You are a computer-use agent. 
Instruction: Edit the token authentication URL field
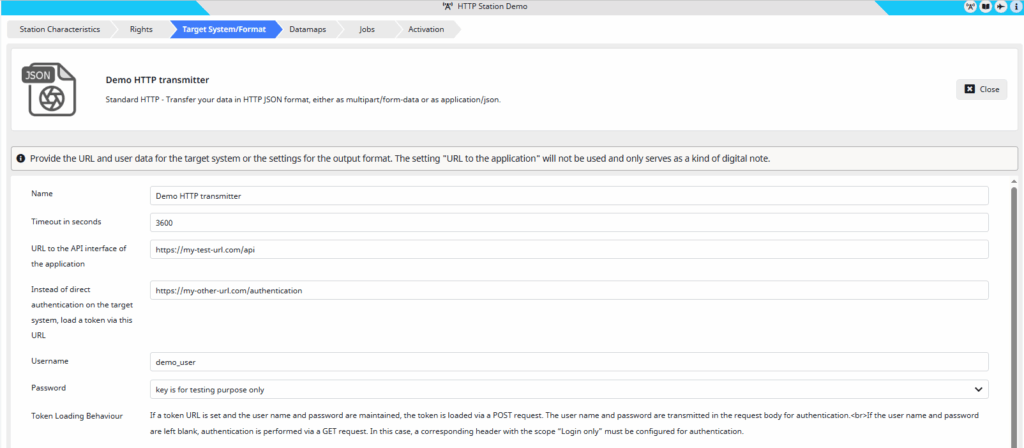[569, 291]
